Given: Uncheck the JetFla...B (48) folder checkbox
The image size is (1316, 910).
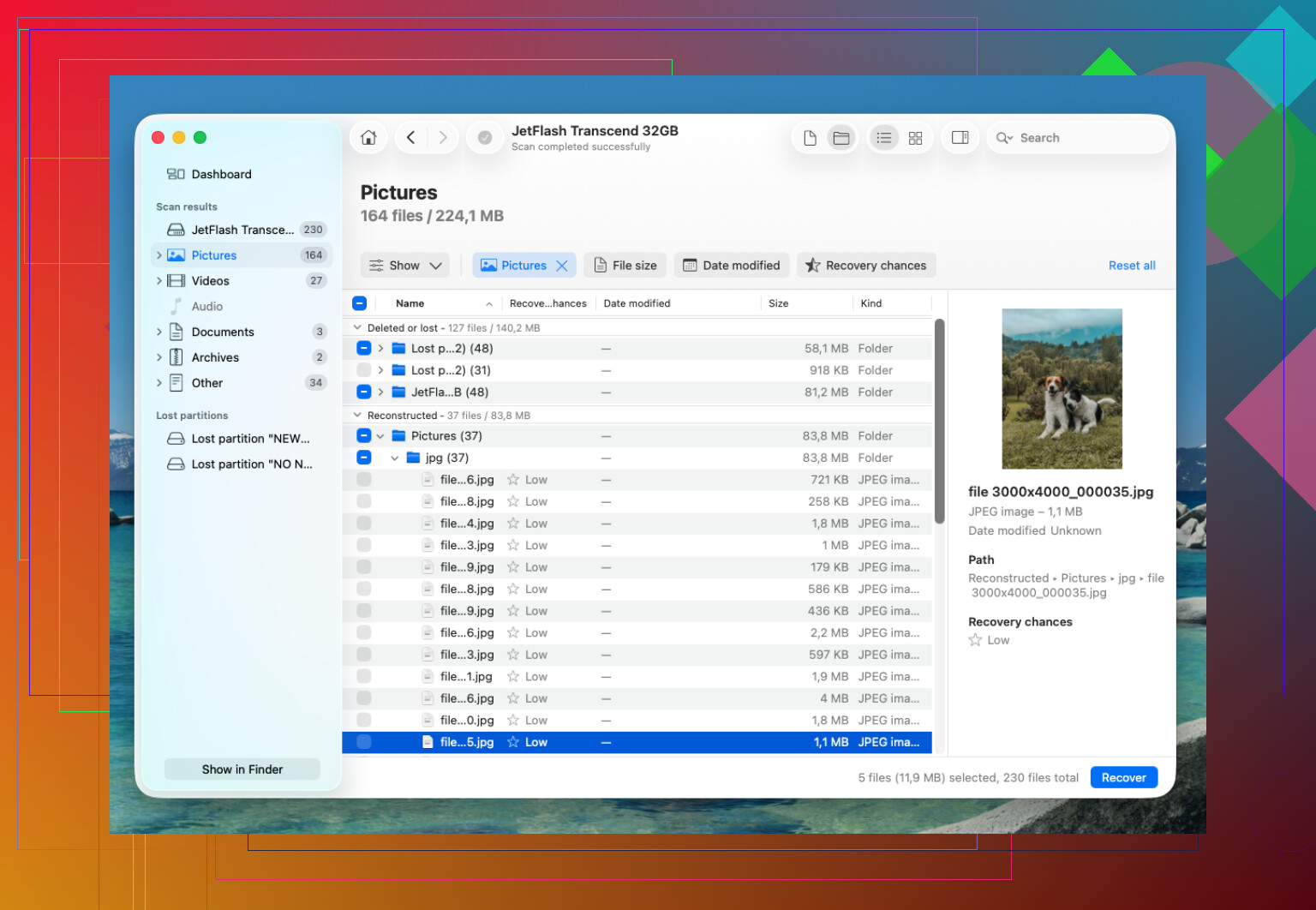Looking at the screenshot, I should click(x=363, y=392).
